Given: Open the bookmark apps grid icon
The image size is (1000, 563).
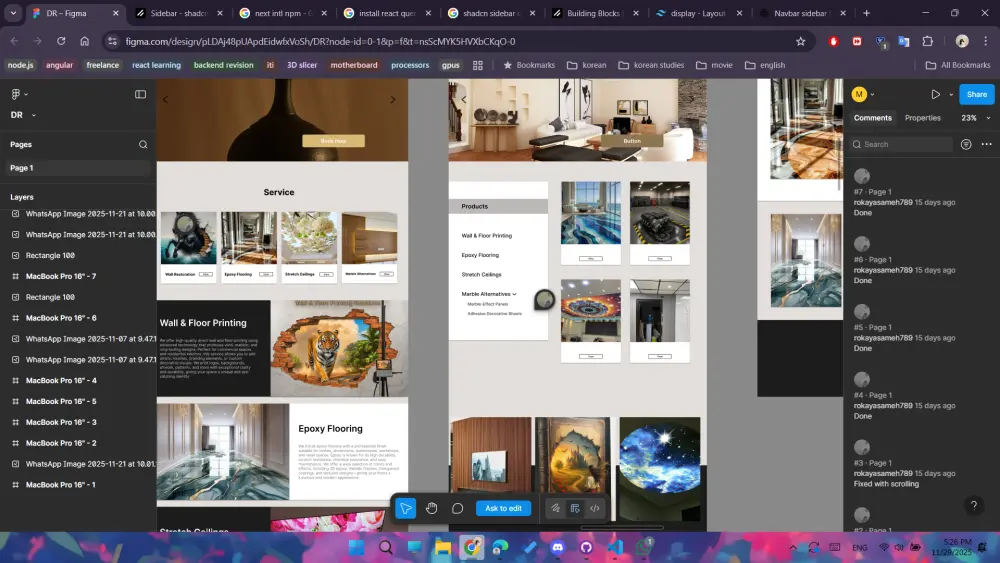Looking at the screenshot, I should 478,65.
